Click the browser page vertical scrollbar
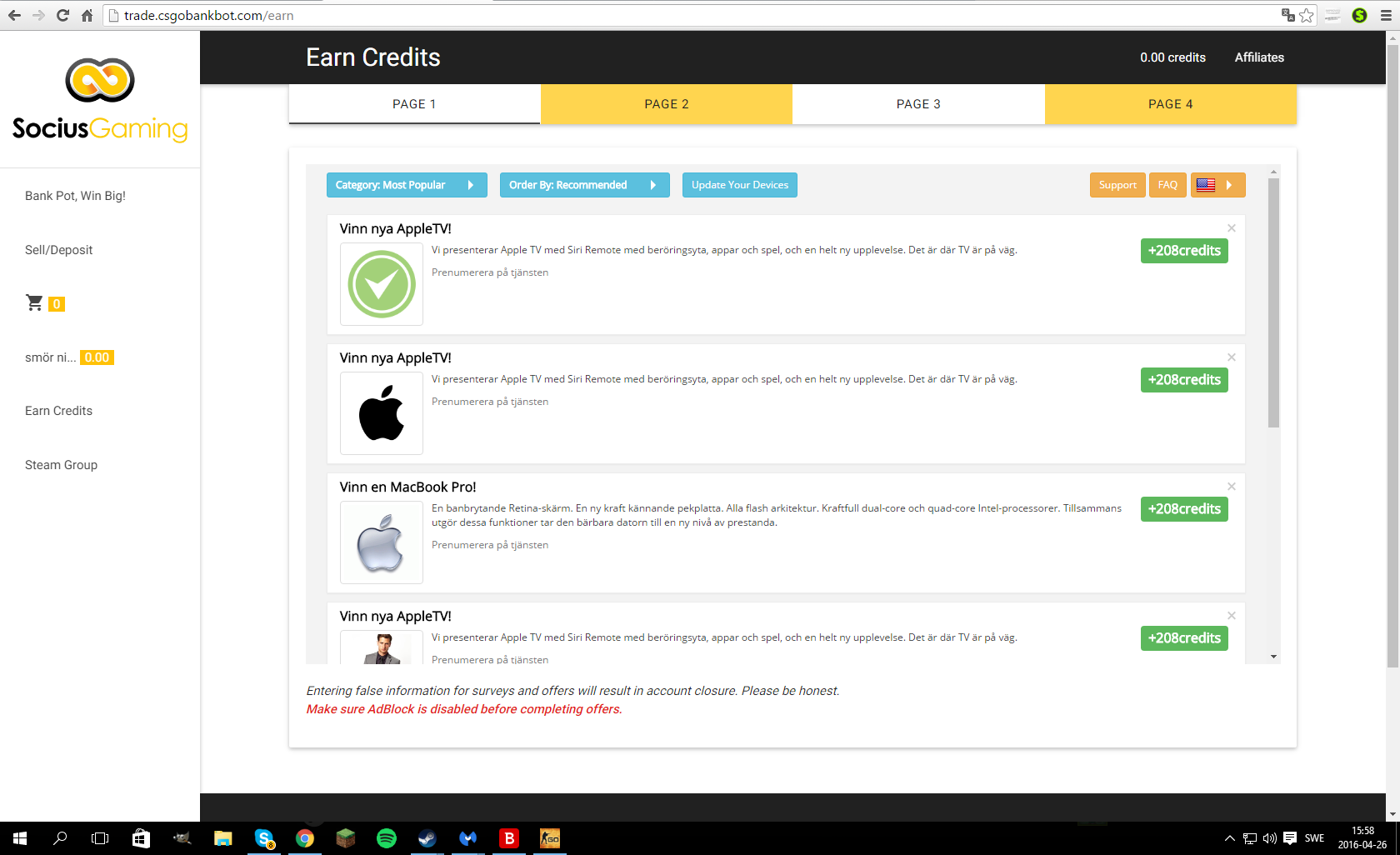The height and width of the screenshot is (855, 1400). (x=1392, y=356)
